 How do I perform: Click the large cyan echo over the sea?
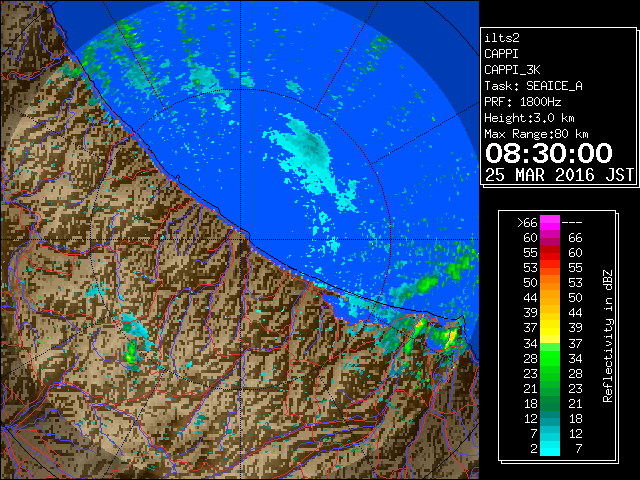(x=312, y=159)
